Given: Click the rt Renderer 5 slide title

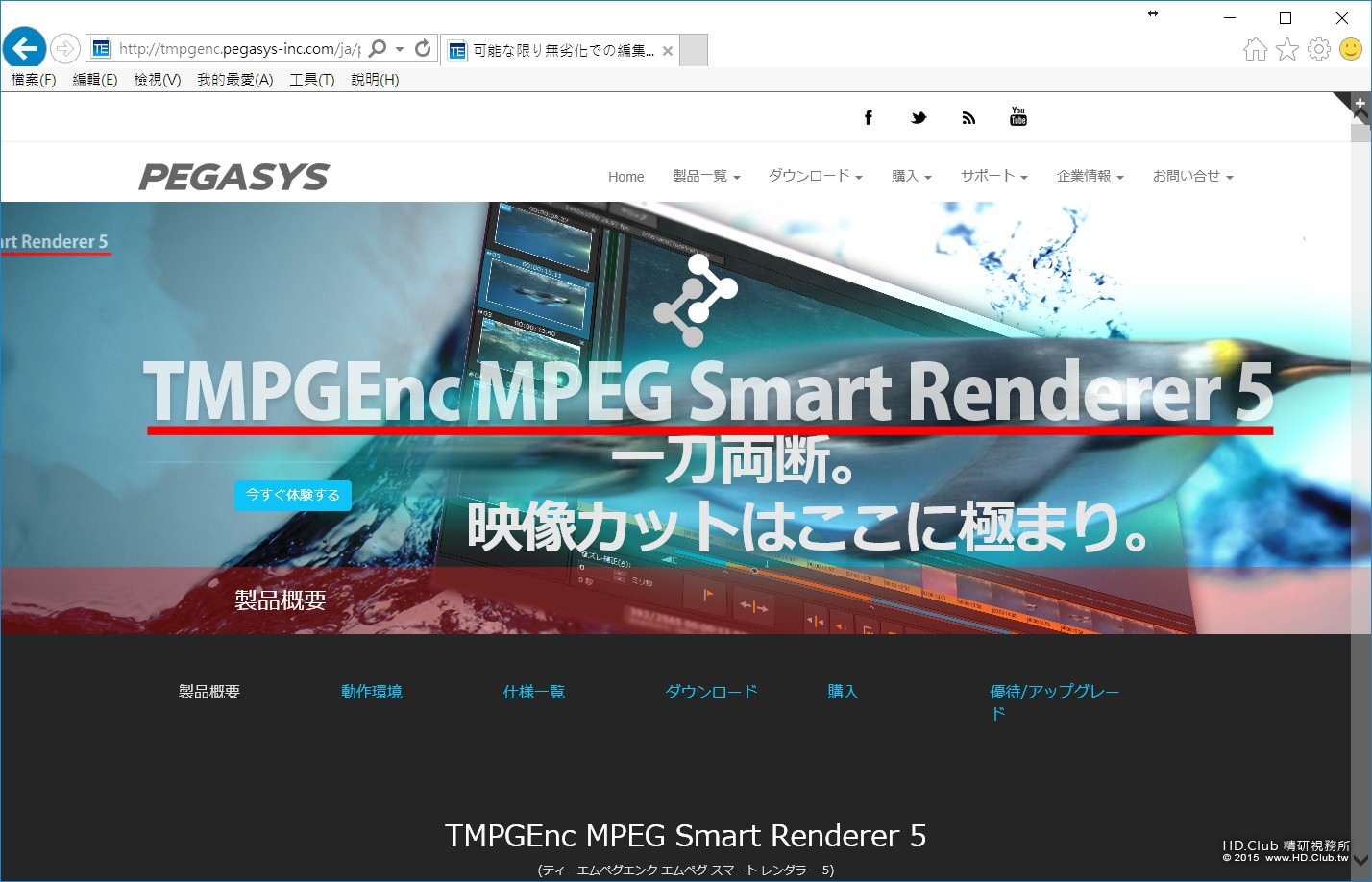Looking at the screenshot, I should tap(54, 242).
